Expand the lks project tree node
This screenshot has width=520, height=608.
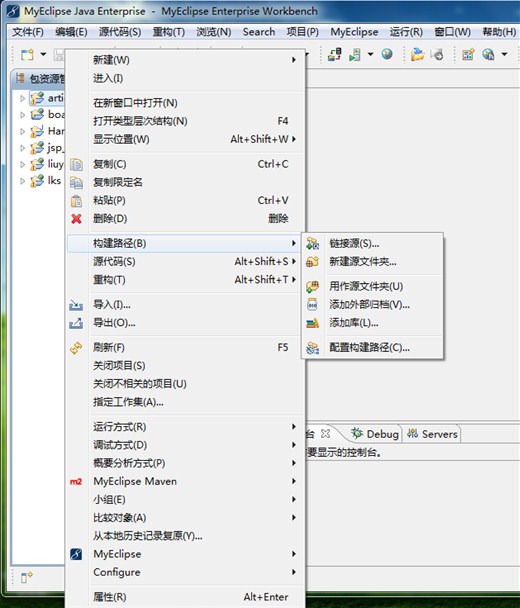tap(22, 181)
